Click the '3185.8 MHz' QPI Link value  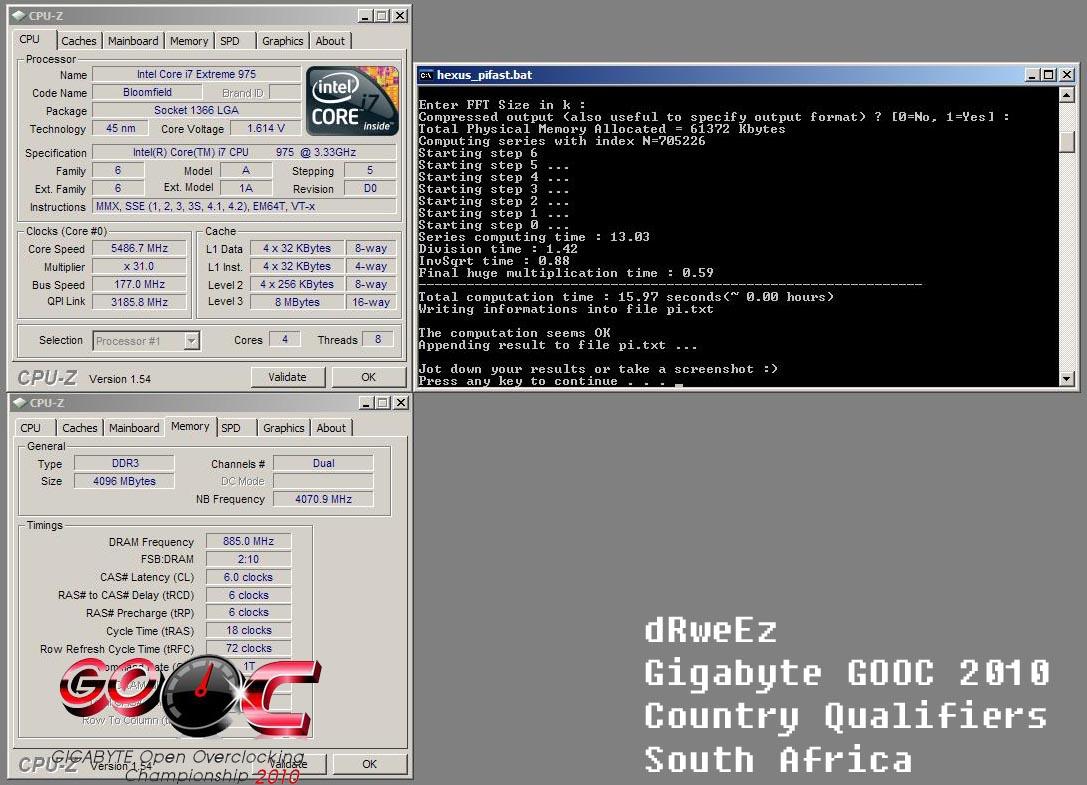coord(139,302)
